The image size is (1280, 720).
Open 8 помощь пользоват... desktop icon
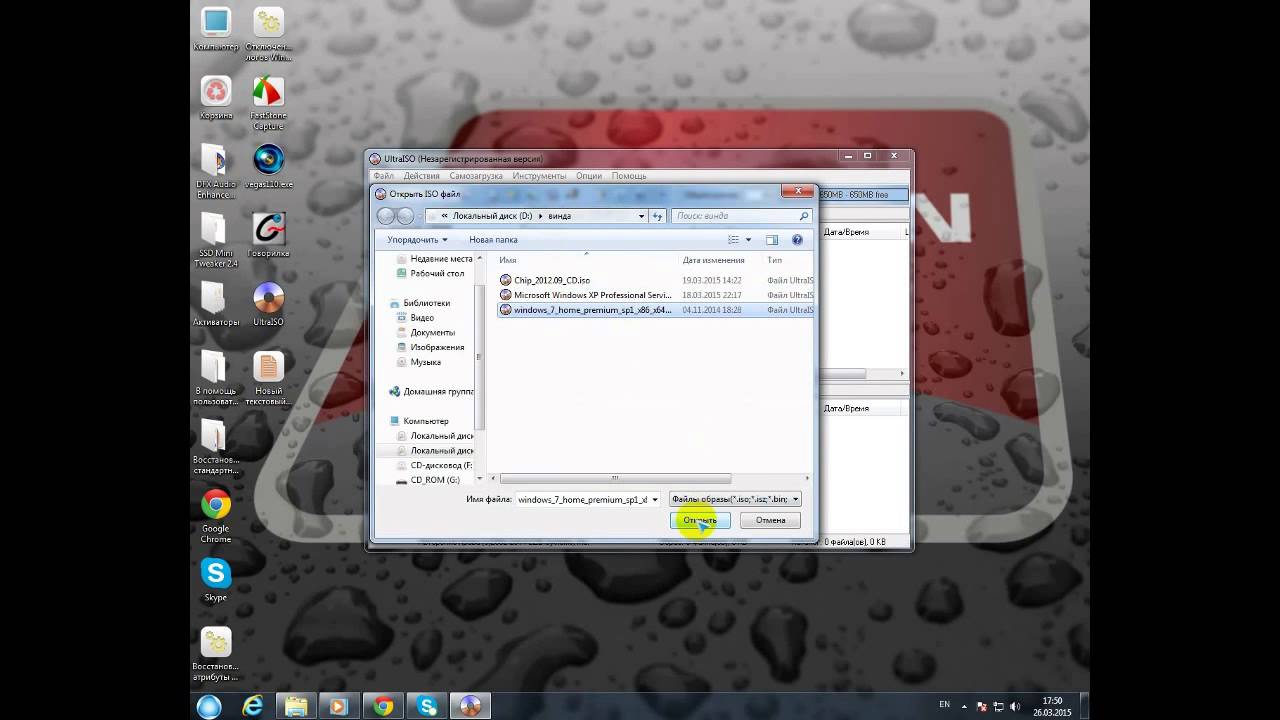click(216, 378)
